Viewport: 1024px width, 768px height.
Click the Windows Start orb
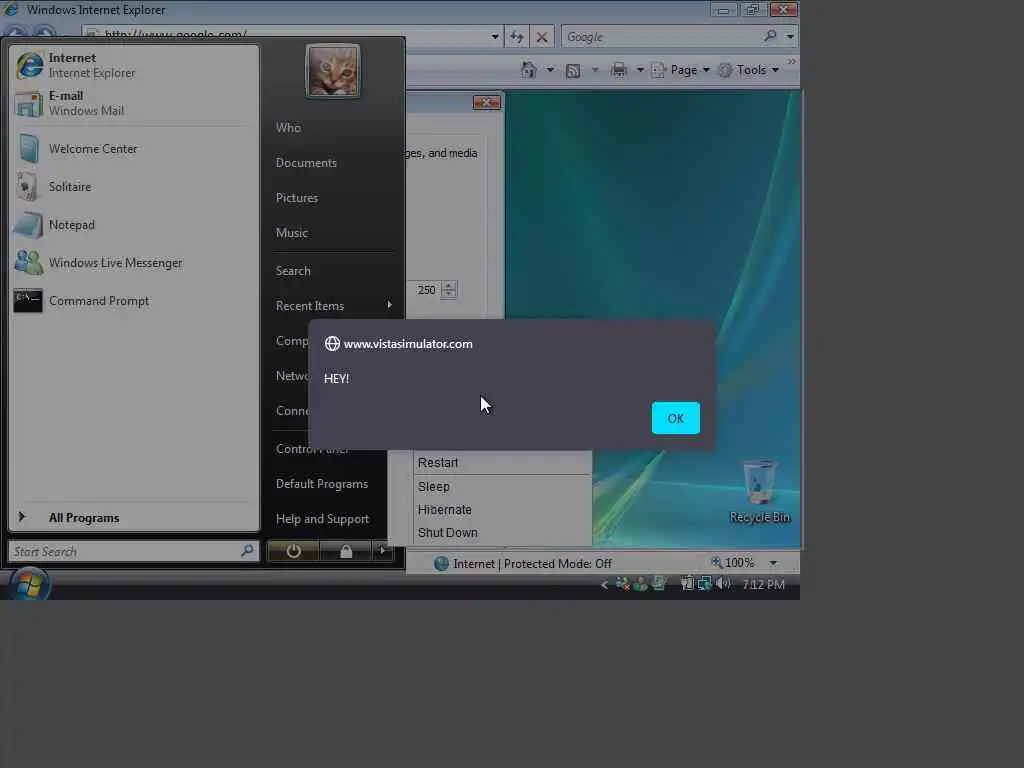coord(29,584)
